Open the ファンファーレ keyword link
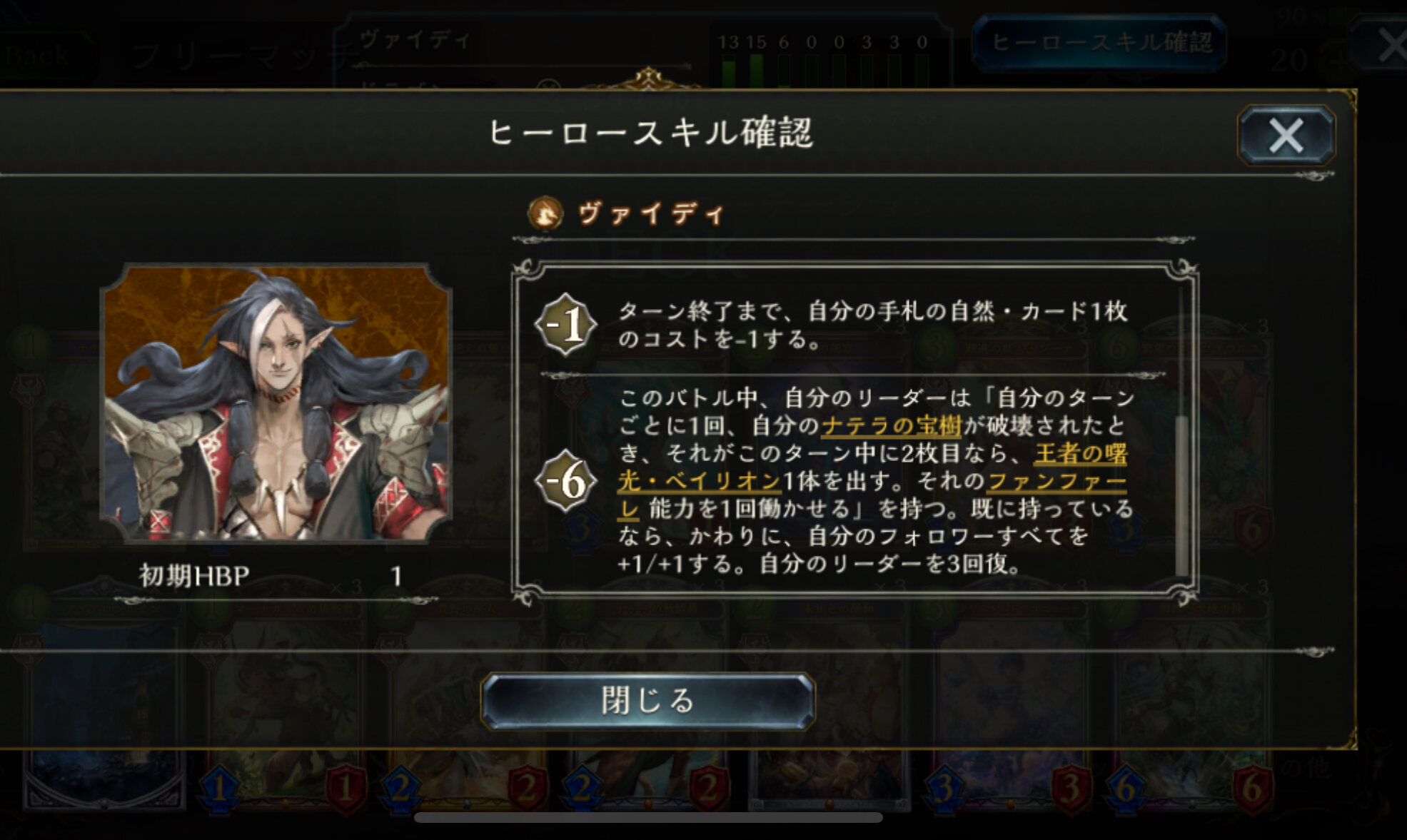Screen dimensions: 1407x840 pos(872,495)
